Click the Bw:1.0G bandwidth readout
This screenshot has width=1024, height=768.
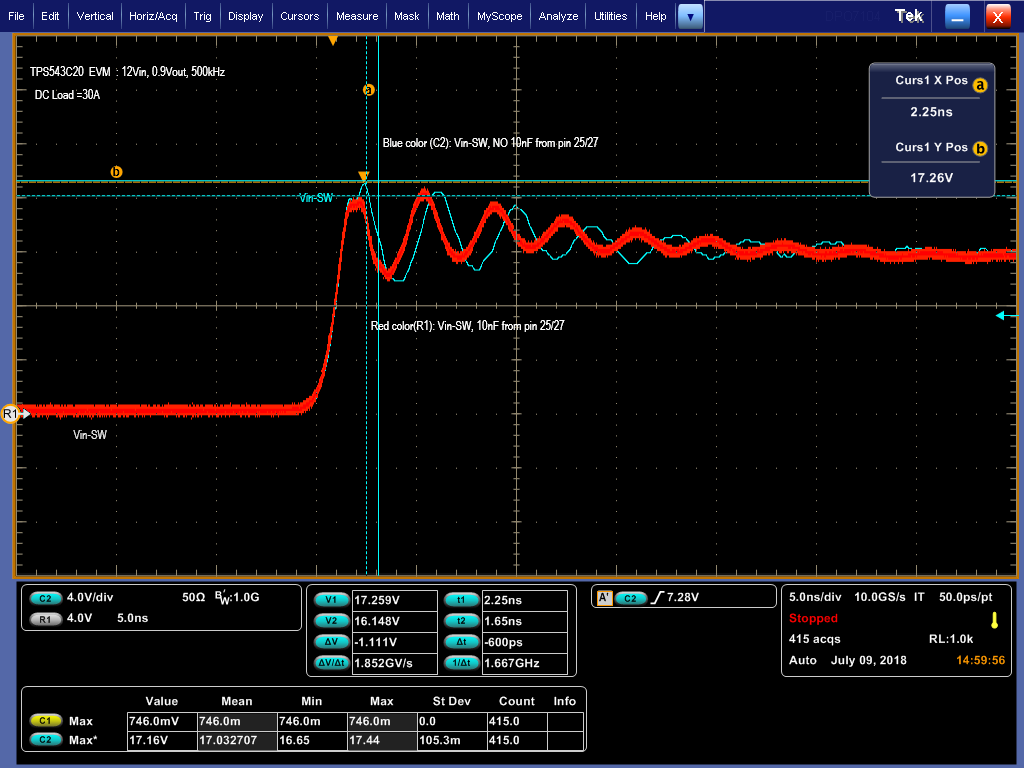pyautogui.click(x=237, y=598)
